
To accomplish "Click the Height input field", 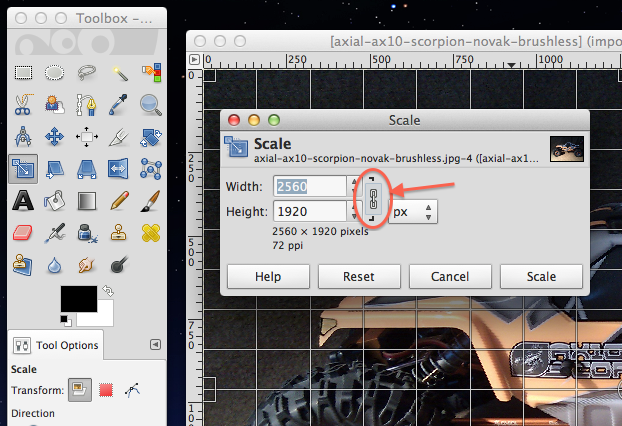I will 309,211.
